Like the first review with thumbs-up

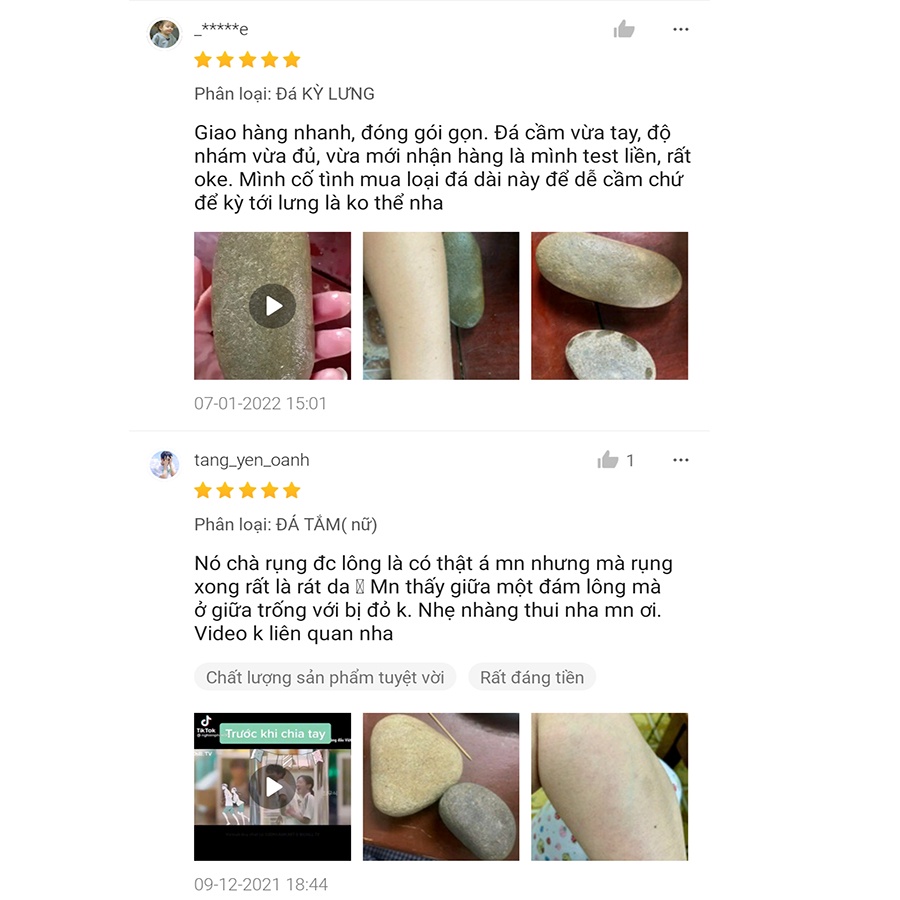pos(623,29)
